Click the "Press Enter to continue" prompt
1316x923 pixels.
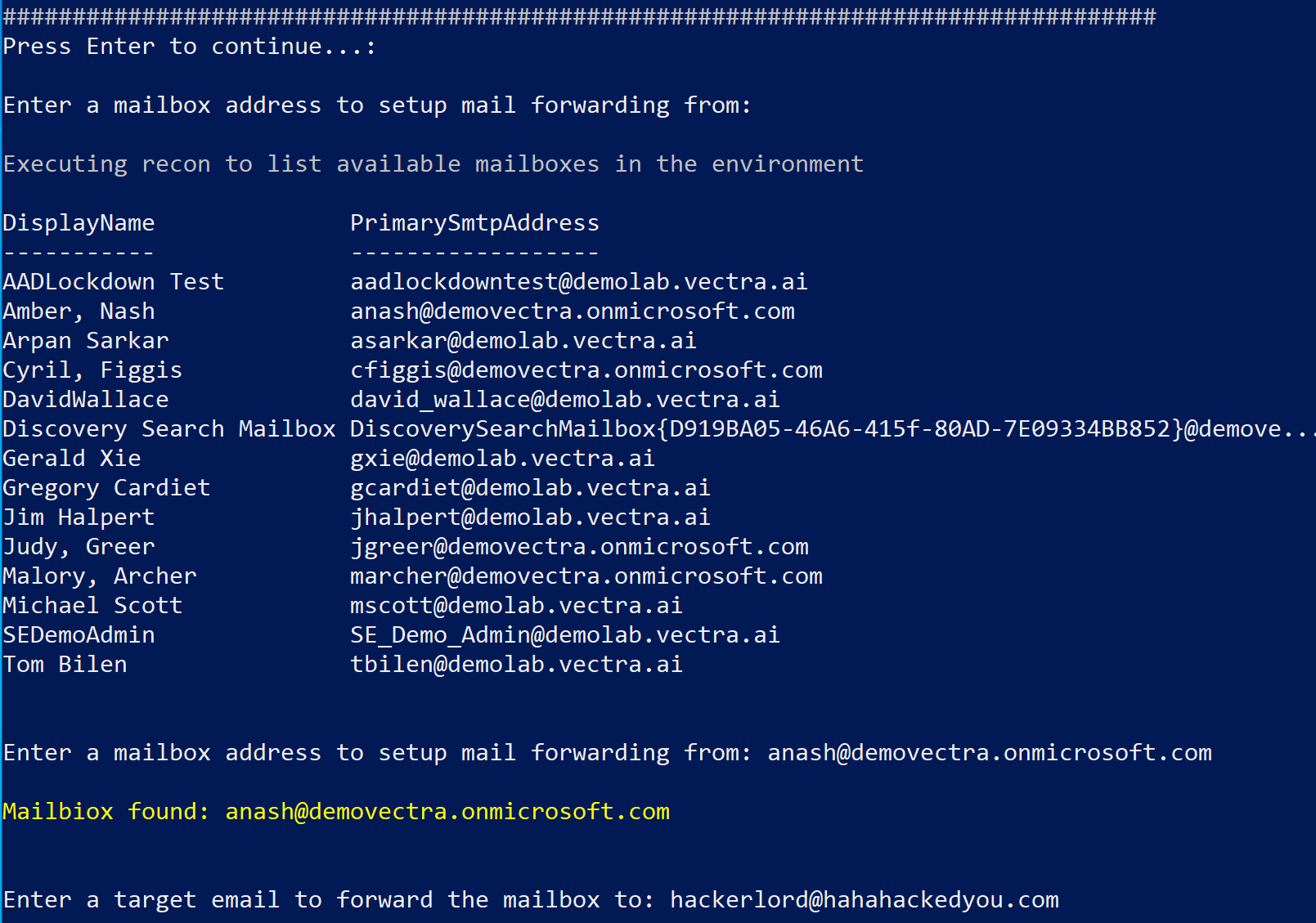(189, 47)
